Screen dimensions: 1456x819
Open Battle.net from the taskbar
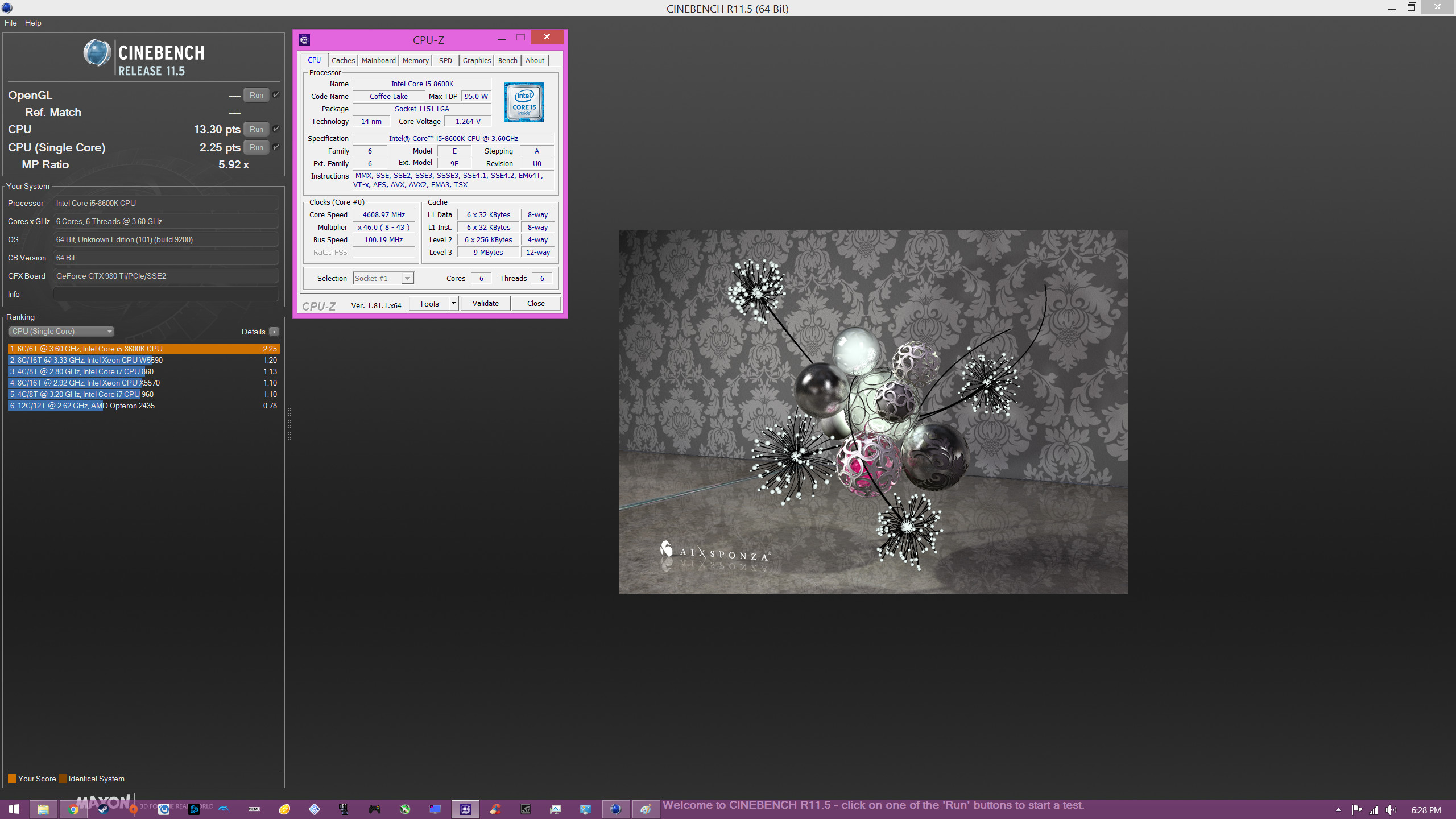coord(194,809)
